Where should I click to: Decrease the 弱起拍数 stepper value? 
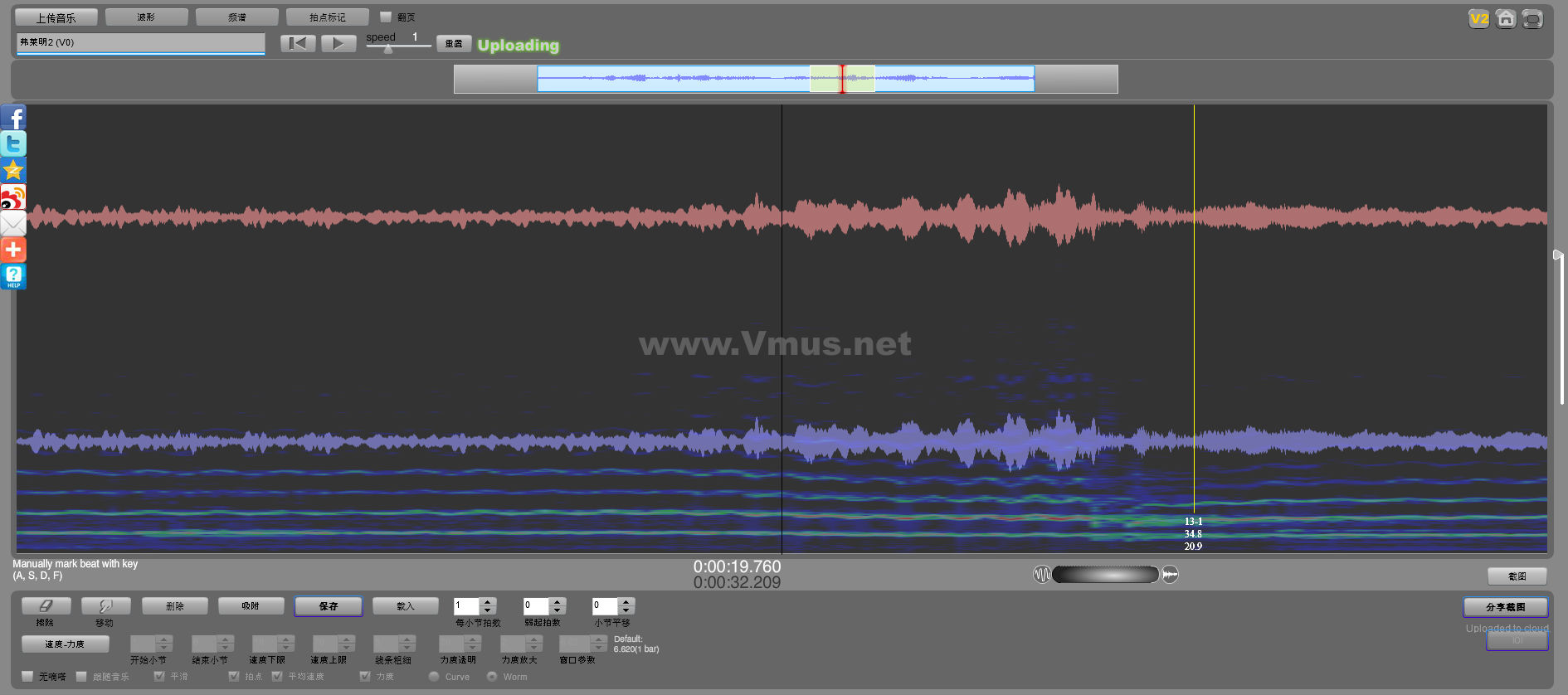point(558,611)
